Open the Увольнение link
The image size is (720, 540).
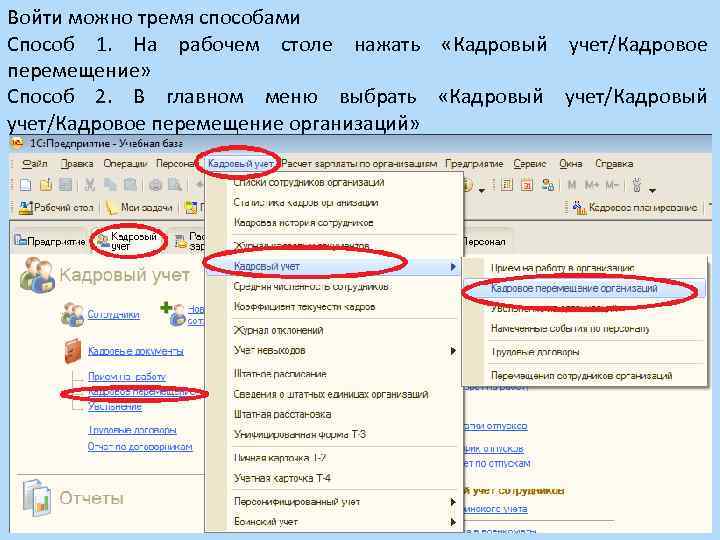115,406
